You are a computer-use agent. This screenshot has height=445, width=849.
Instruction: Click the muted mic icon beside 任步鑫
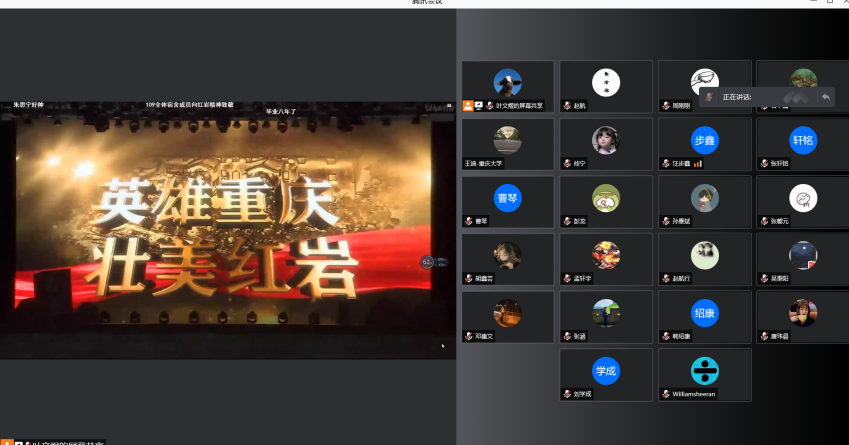(666, 163)
